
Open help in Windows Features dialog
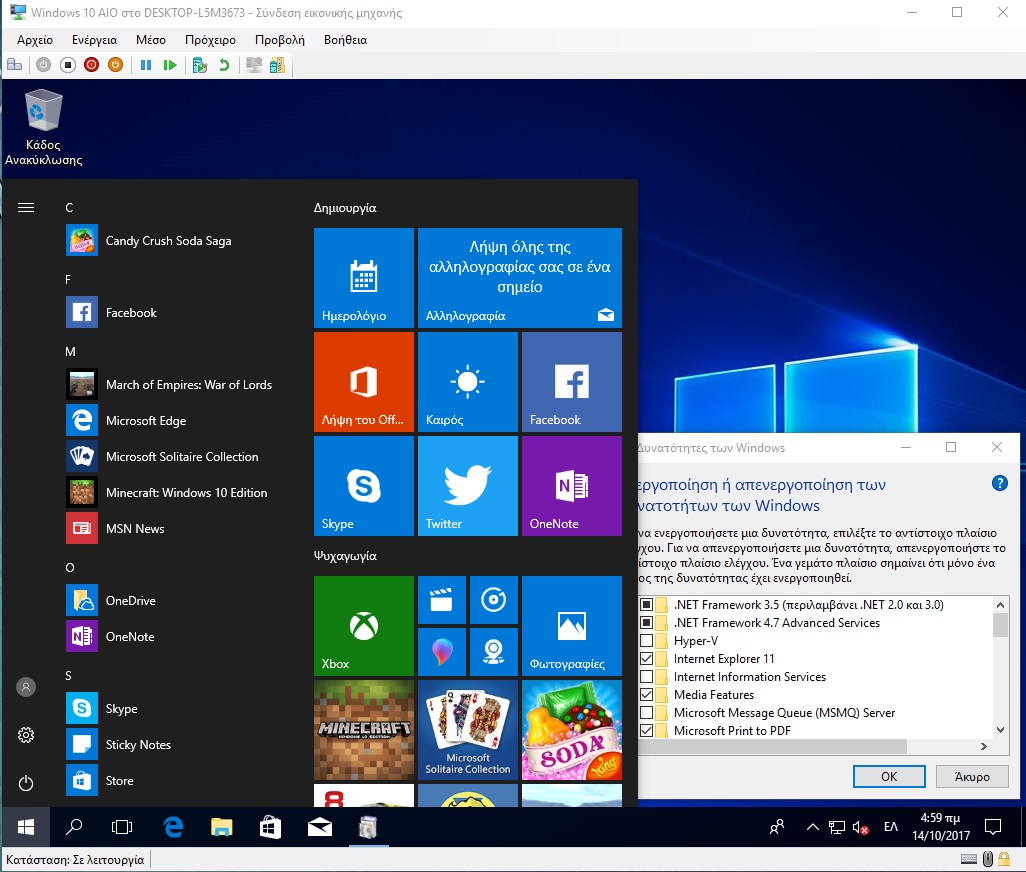(x=1000, y=483)
